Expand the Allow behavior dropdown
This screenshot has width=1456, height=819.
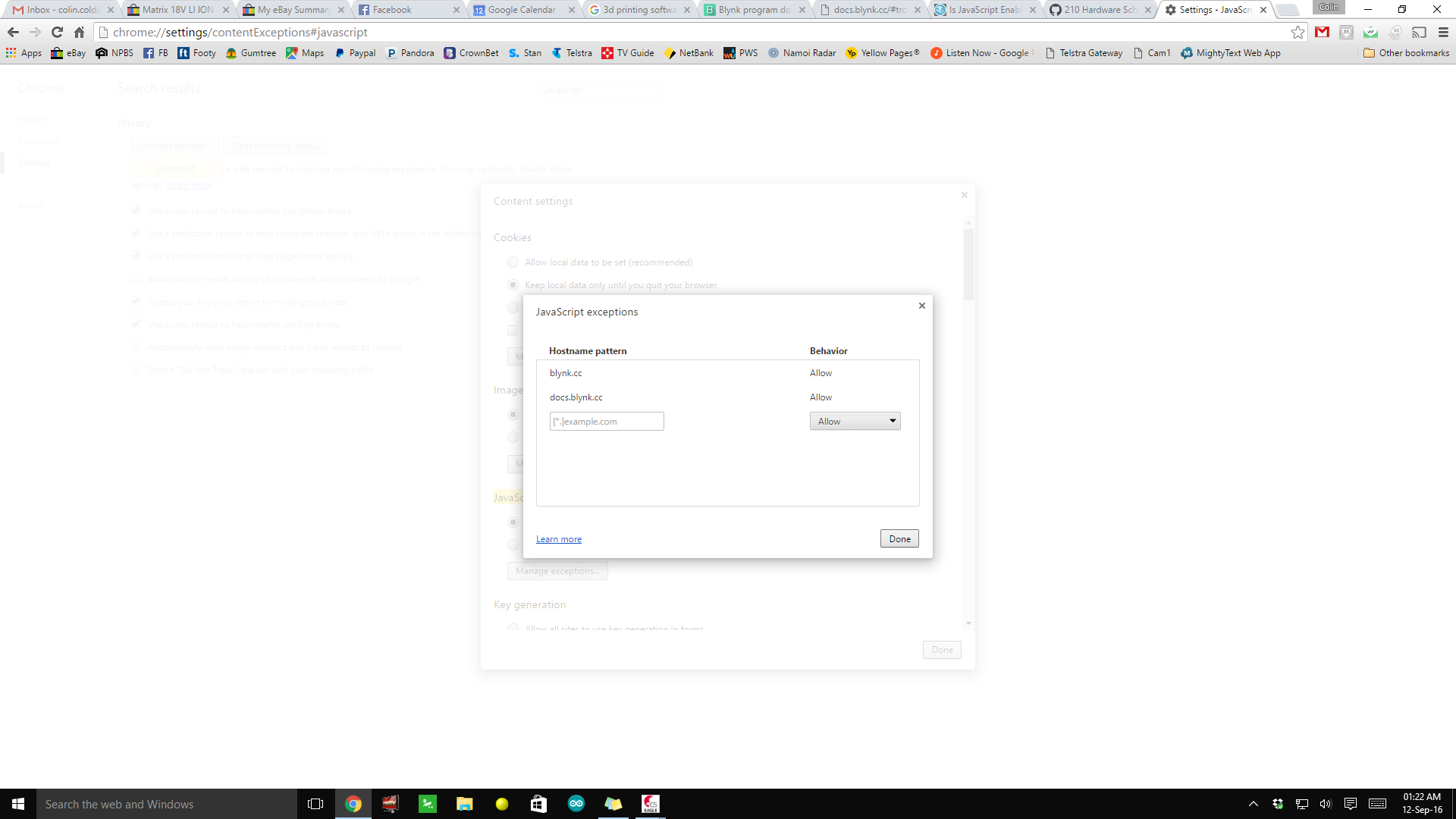(855, 422)
